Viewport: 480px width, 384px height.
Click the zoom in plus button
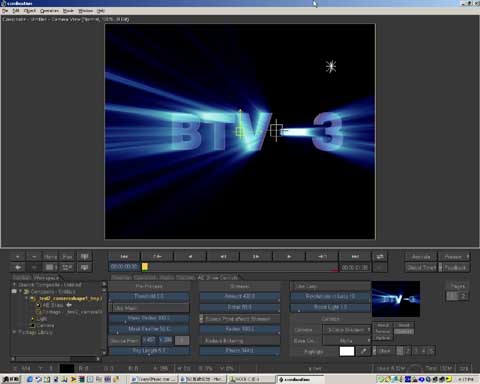tap(18, 257)
